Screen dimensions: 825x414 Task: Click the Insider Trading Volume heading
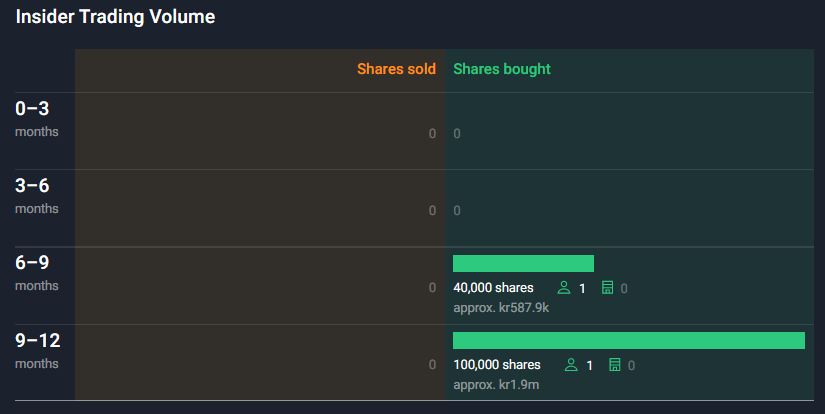115,17
